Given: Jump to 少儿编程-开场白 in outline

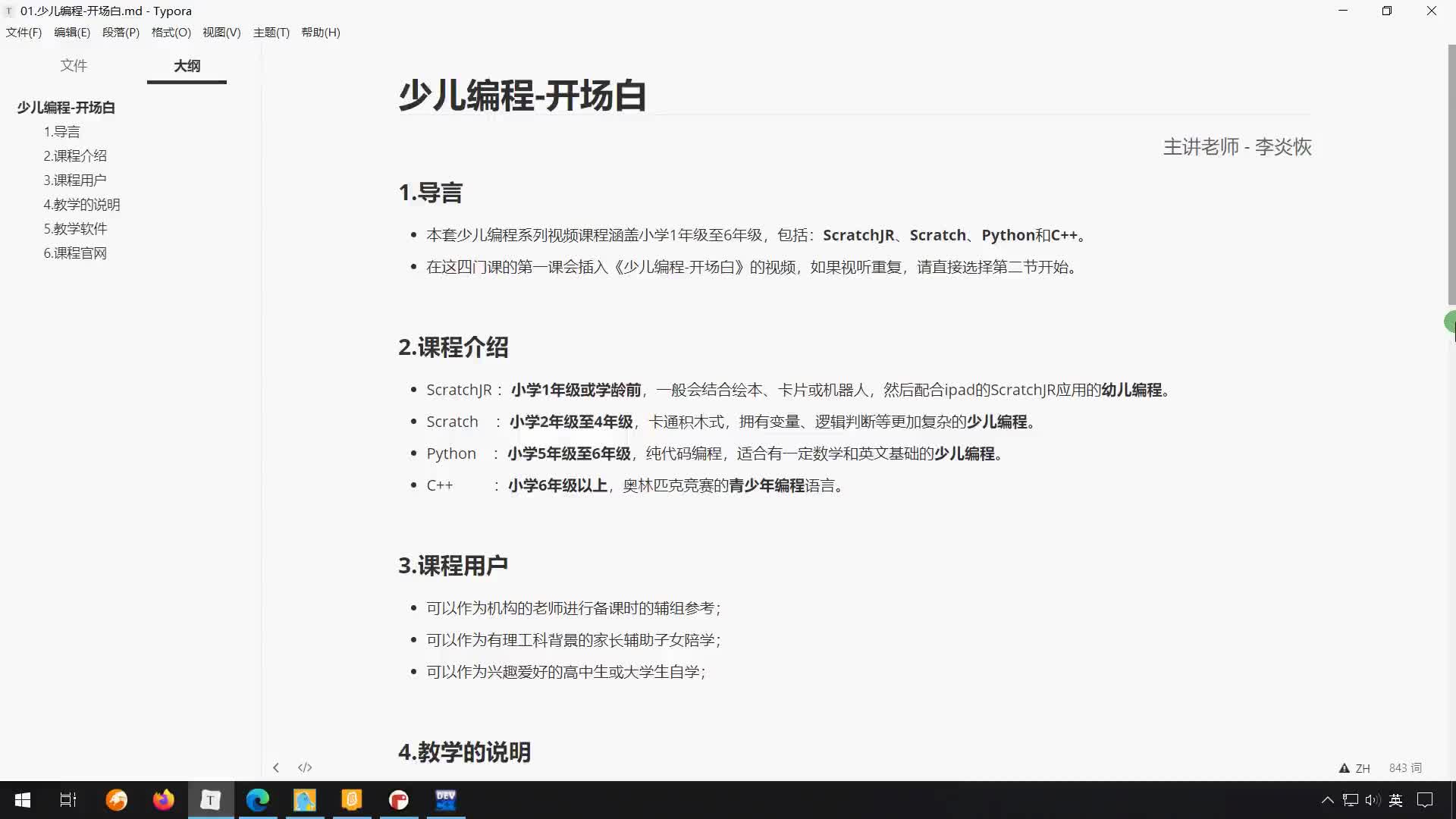Looking at the screenshot, I should coord(66,108).
